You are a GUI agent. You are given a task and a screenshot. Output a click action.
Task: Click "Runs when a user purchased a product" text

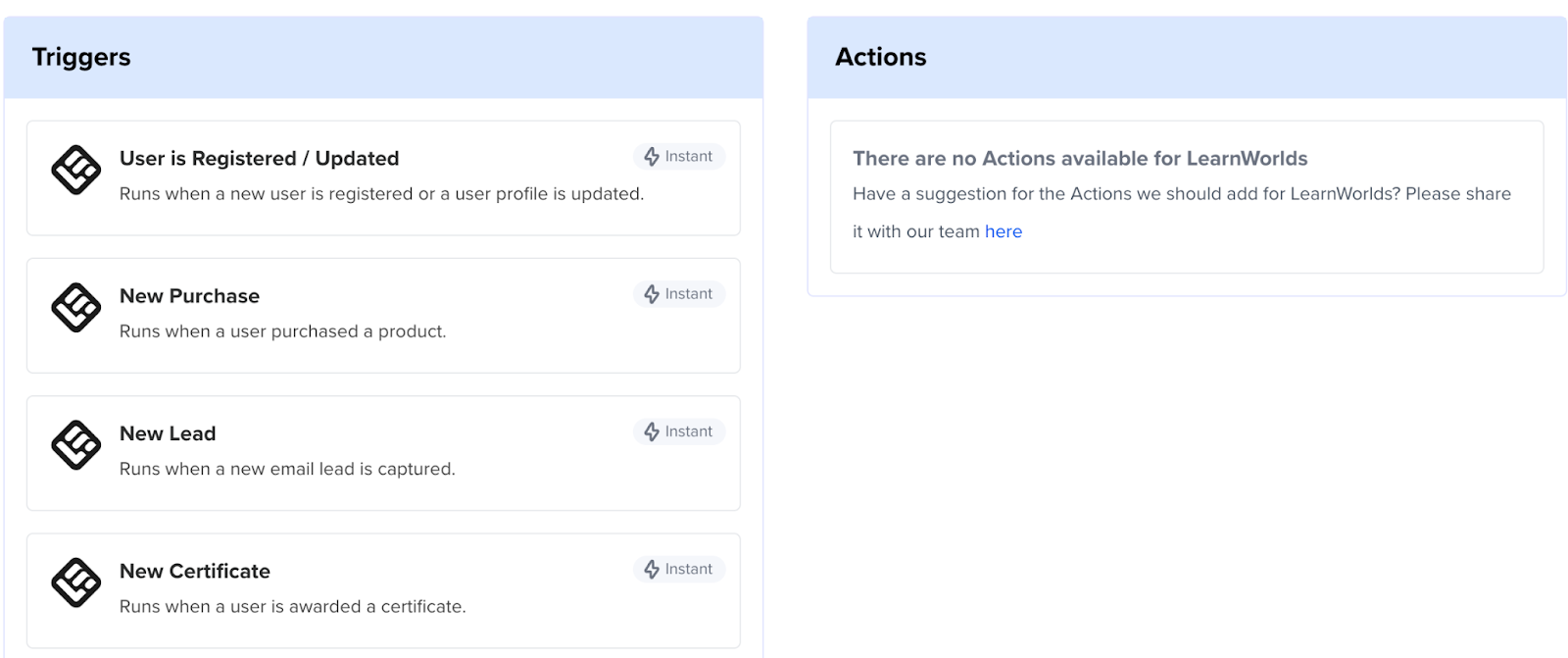point(282,331)
